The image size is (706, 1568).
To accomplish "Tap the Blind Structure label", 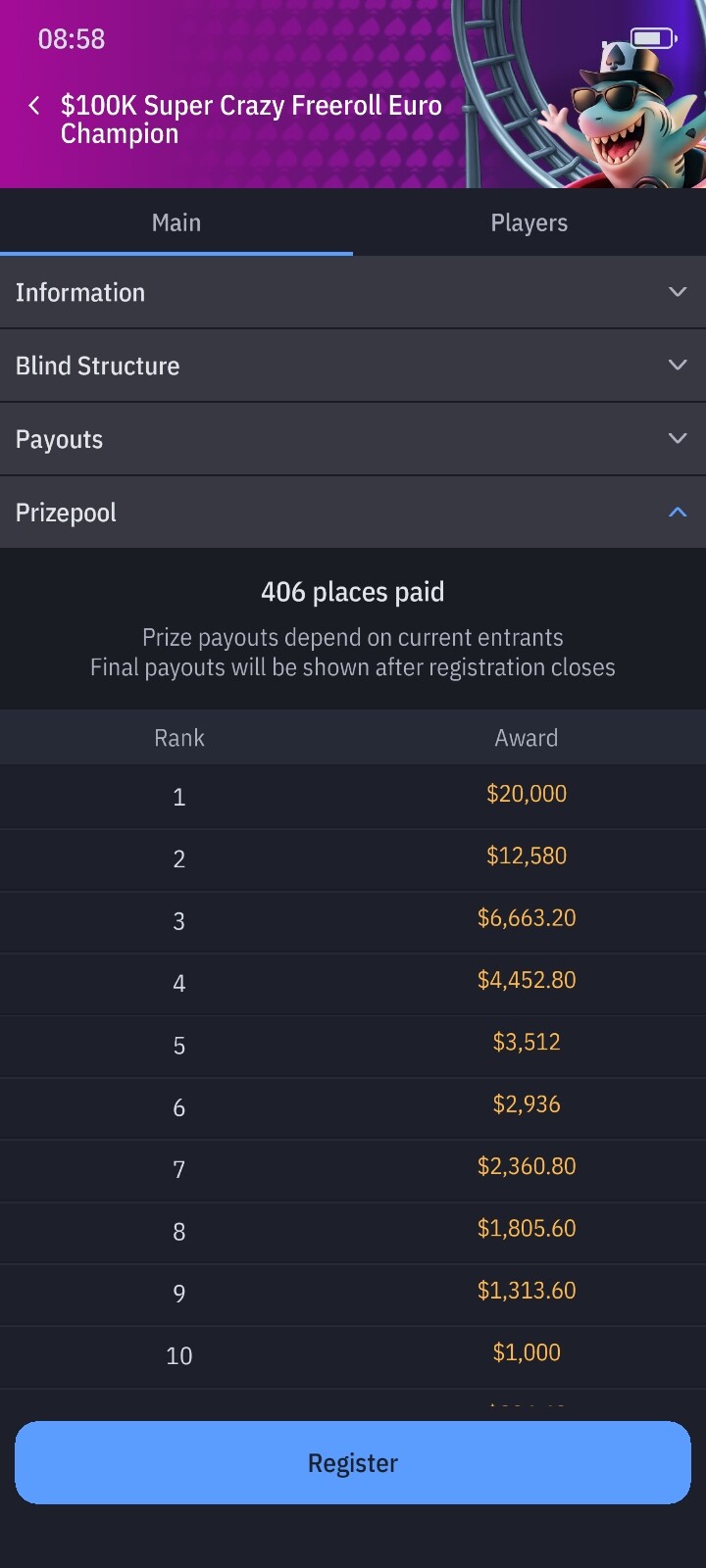I will pyautogui.click(x=98, y=367).
